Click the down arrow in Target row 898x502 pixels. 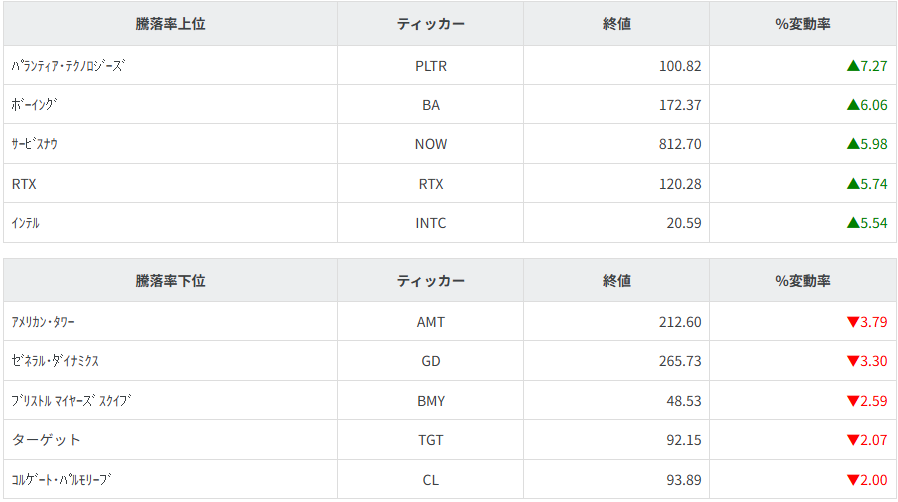pos(853,440)
